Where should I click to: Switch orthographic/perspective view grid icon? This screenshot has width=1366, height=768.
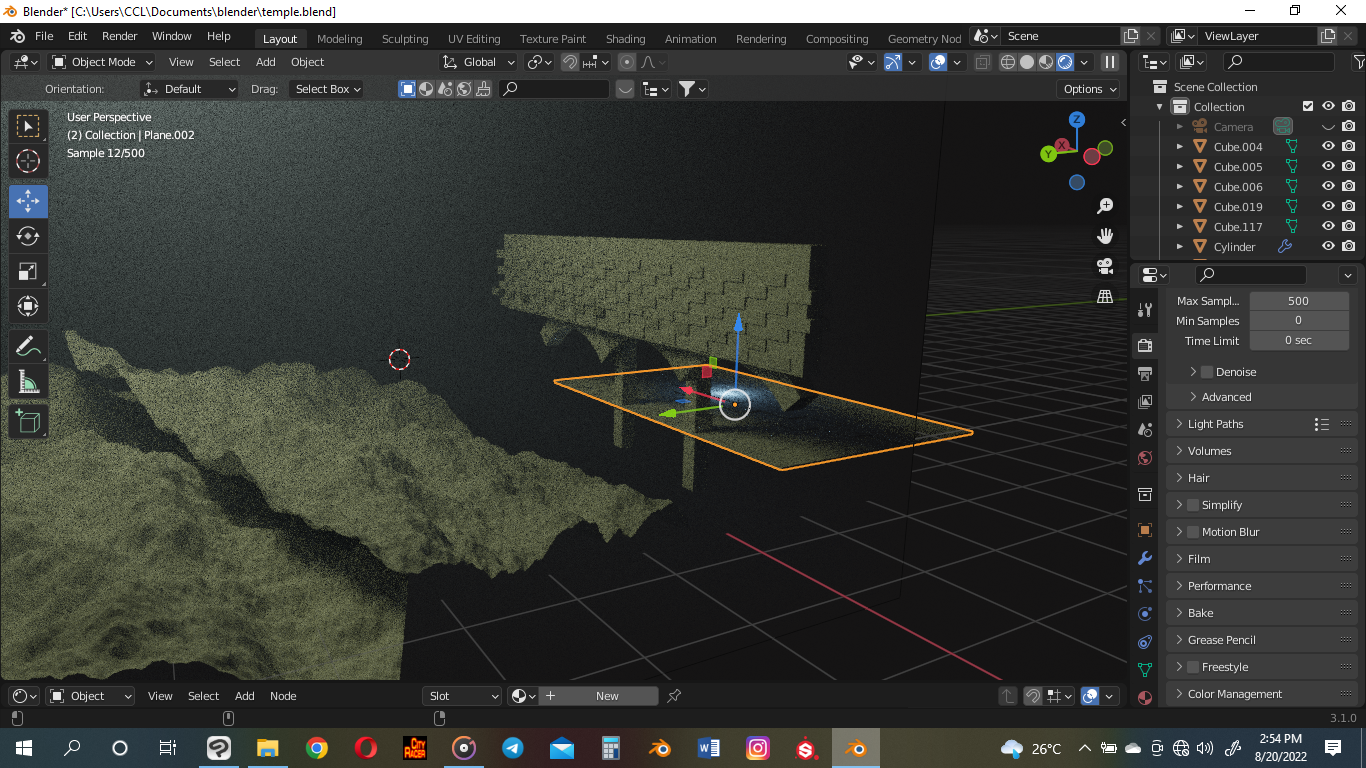pos(1105,296)
